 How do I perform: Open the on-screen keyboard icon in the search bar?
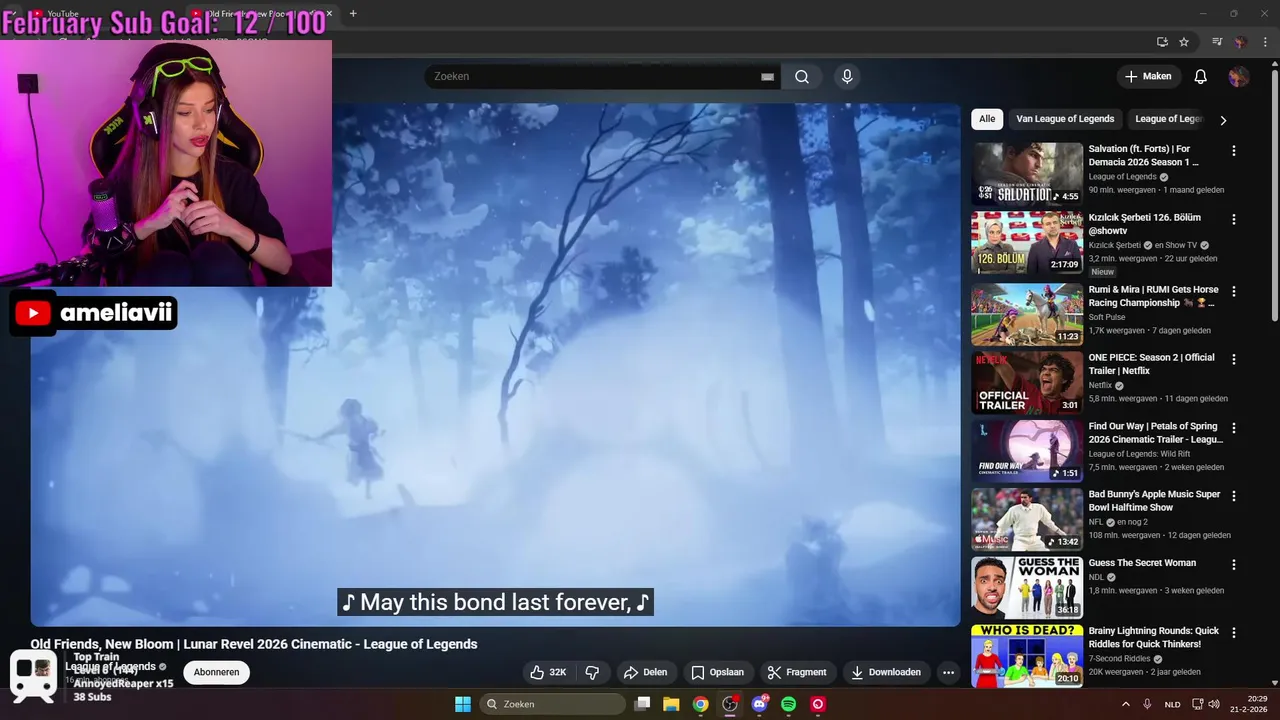(x=767, y=77)
